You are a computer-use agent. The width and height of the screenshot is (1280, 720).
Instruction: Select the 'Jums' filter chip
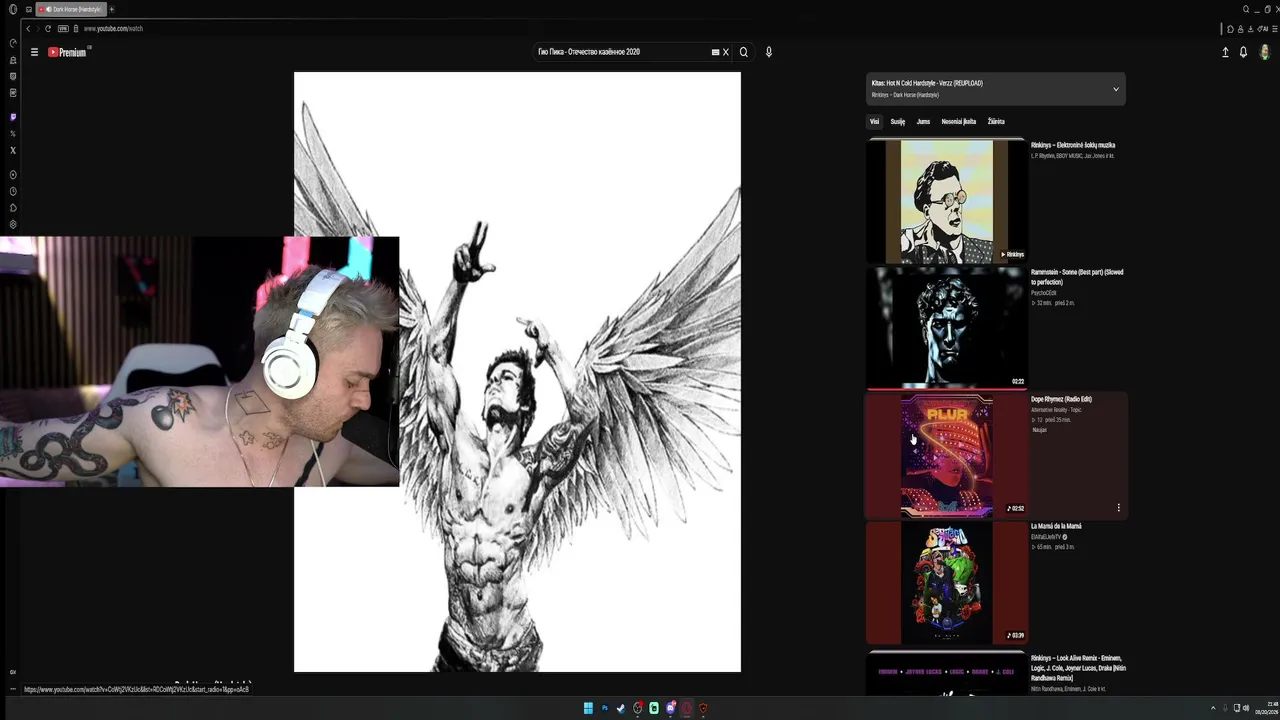(x=923, y=122)
